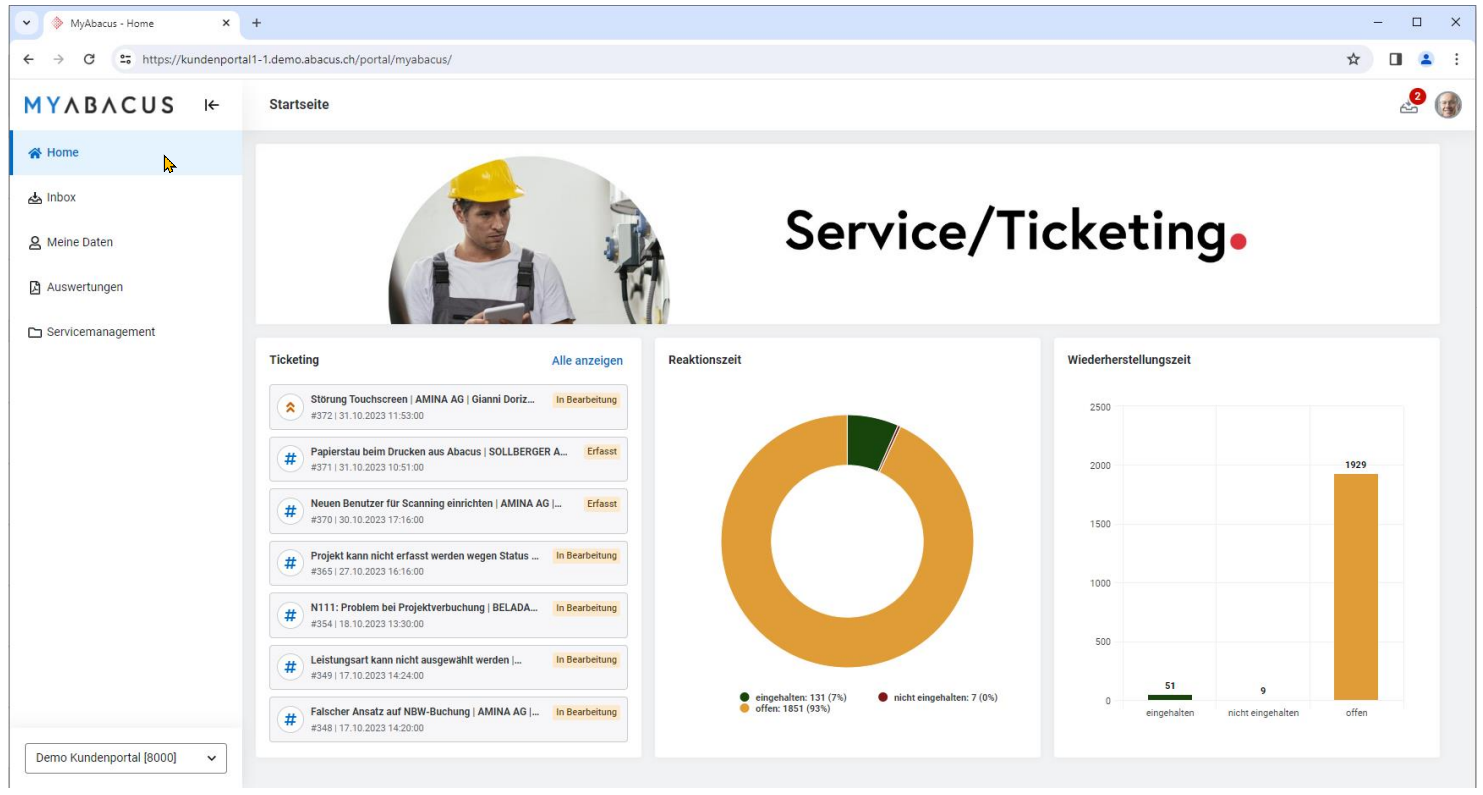Click the 'Alle anzeigen' link in Ticketing
Viewport: 1483px width, 795px height.
587,361
